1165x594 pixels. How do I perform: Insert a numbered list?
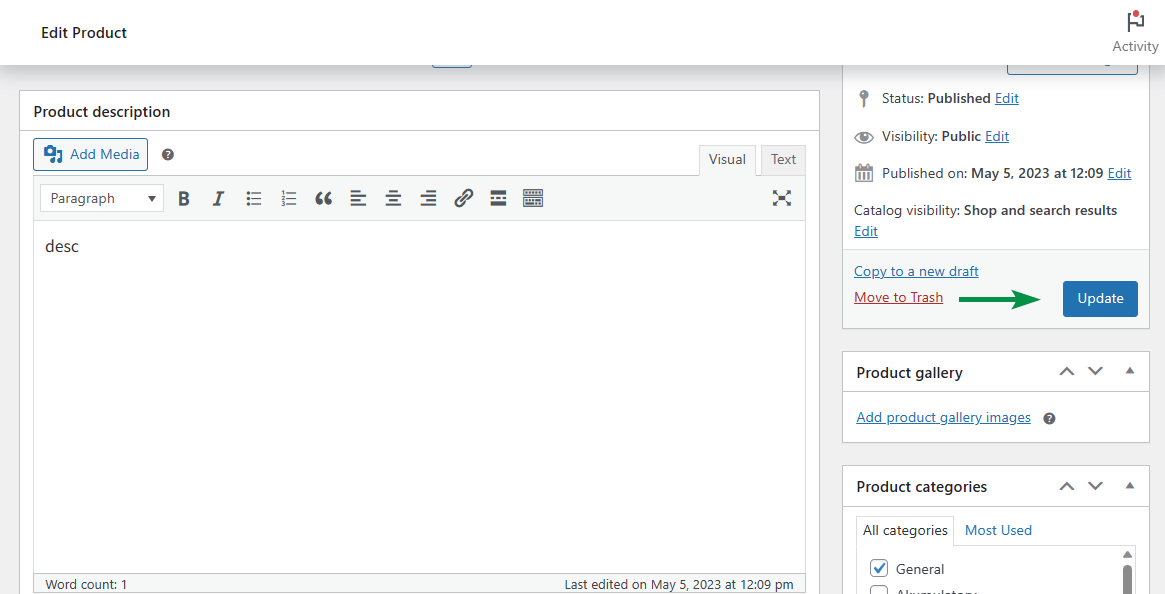pos(289,198)
